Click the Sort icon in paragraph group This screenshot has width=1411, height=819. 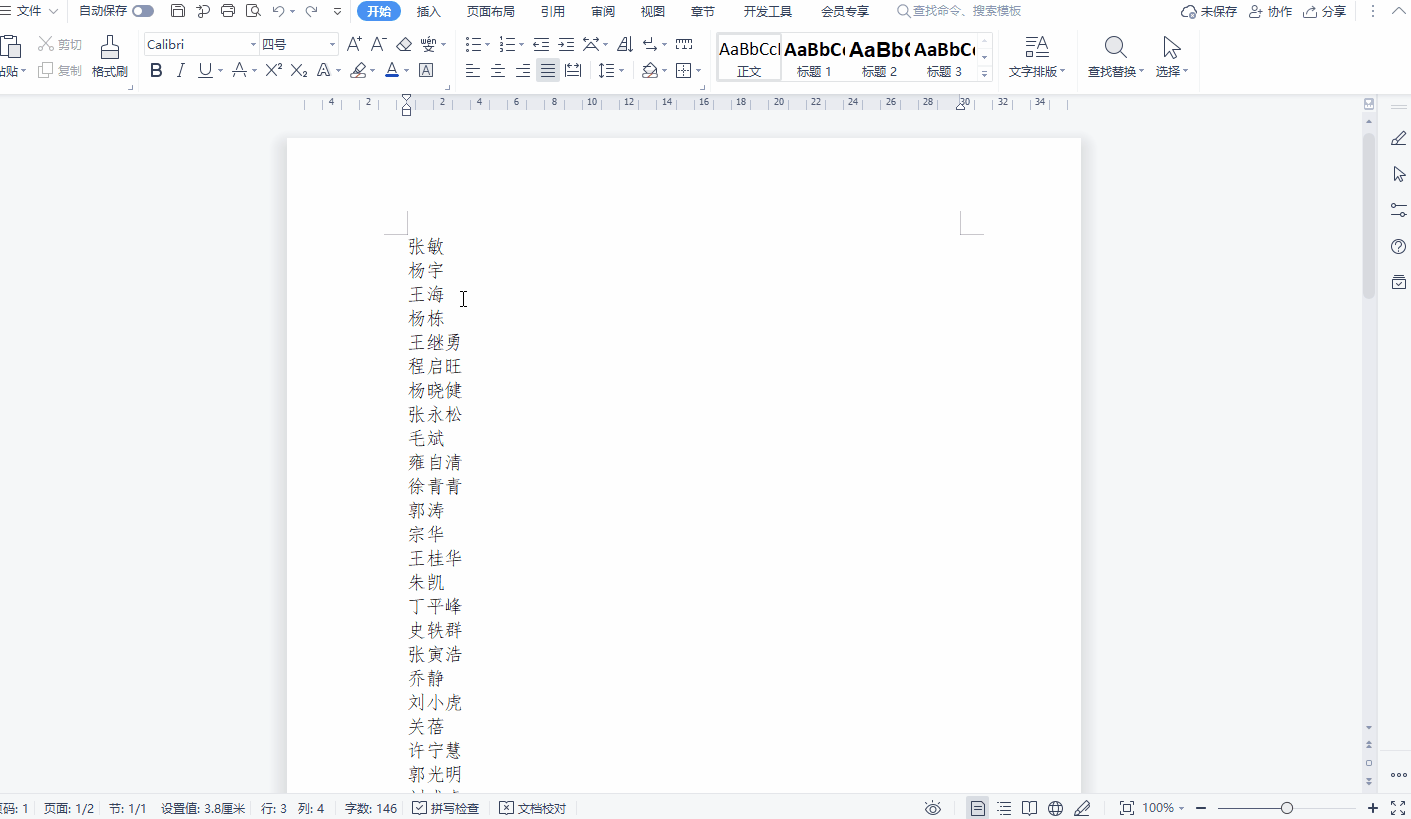pyautogui.click(x=625, y=44)
